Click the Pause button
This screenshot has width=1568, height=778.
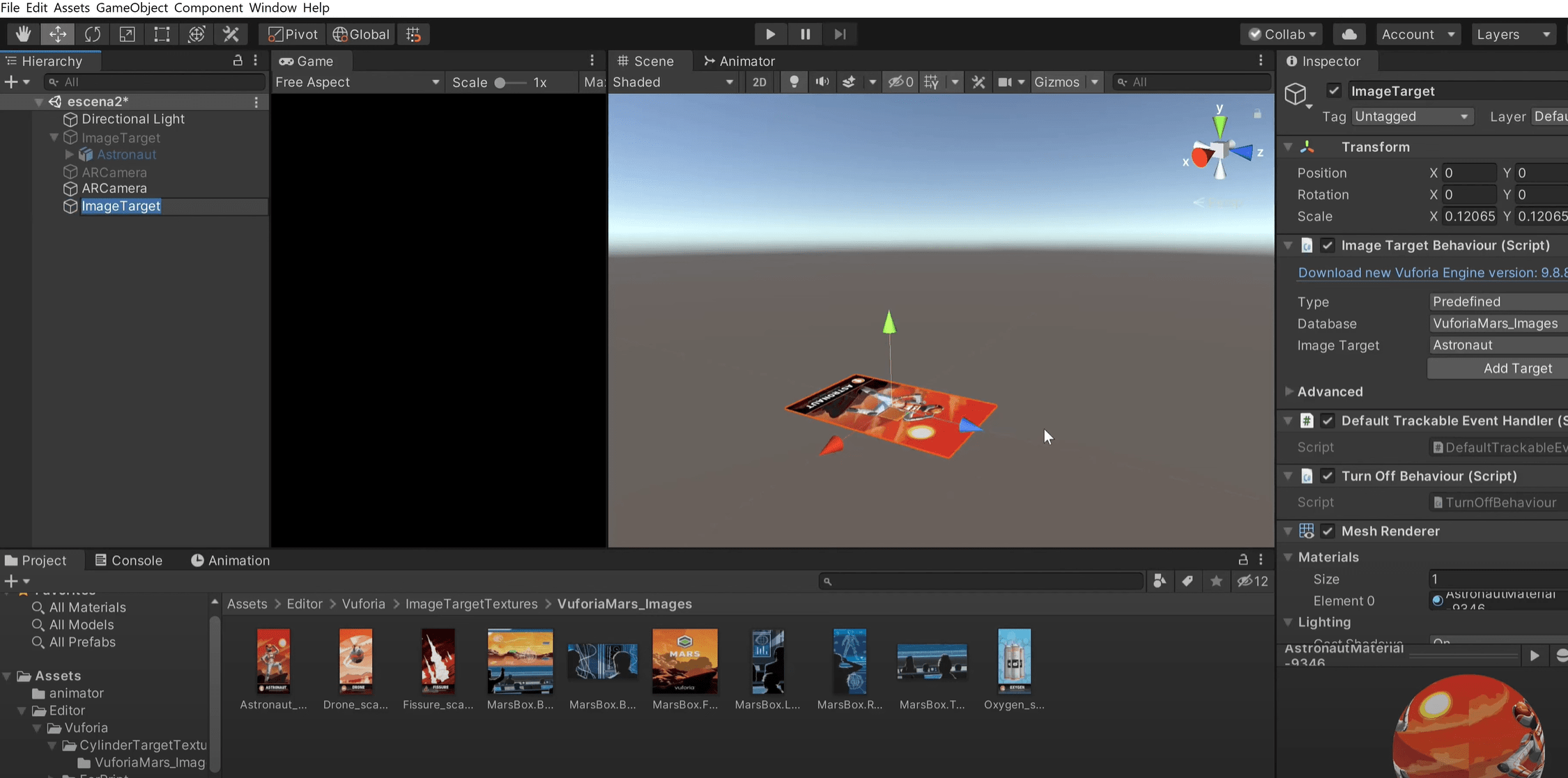click(x=805, y=34)
